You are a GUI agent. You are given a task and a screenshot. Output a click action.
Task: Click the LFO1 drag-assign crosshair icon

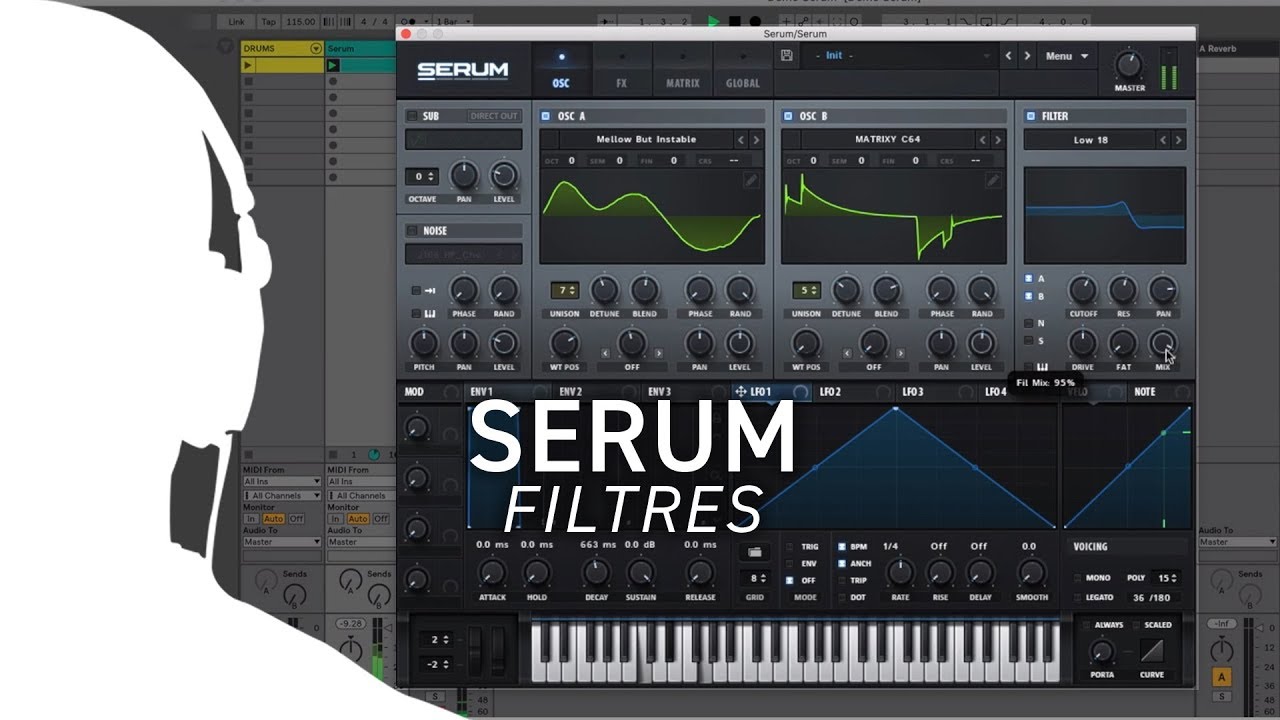(741, 392)
